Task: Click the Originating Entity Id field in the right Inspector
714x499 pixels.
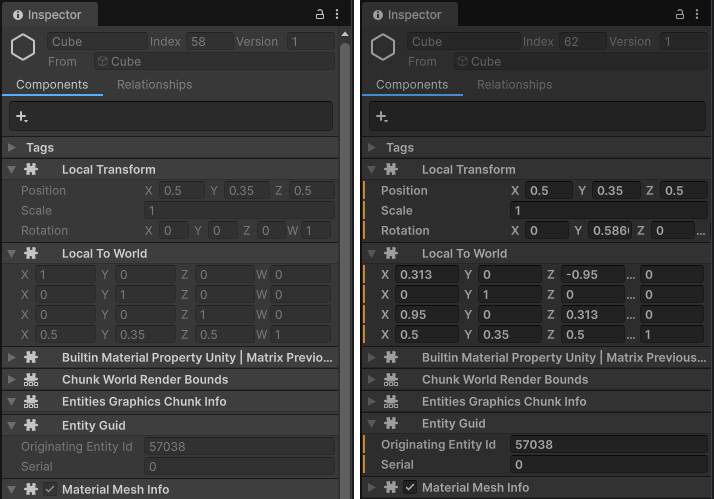Action: pyautogui.click(x=608, y=444)
